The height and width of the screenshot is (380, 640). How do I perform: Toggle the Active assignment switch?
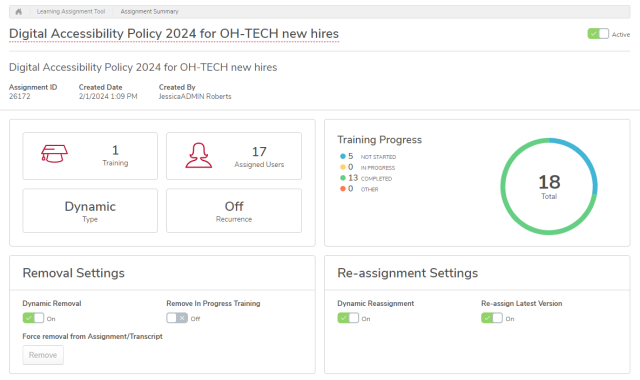point(598,34)
